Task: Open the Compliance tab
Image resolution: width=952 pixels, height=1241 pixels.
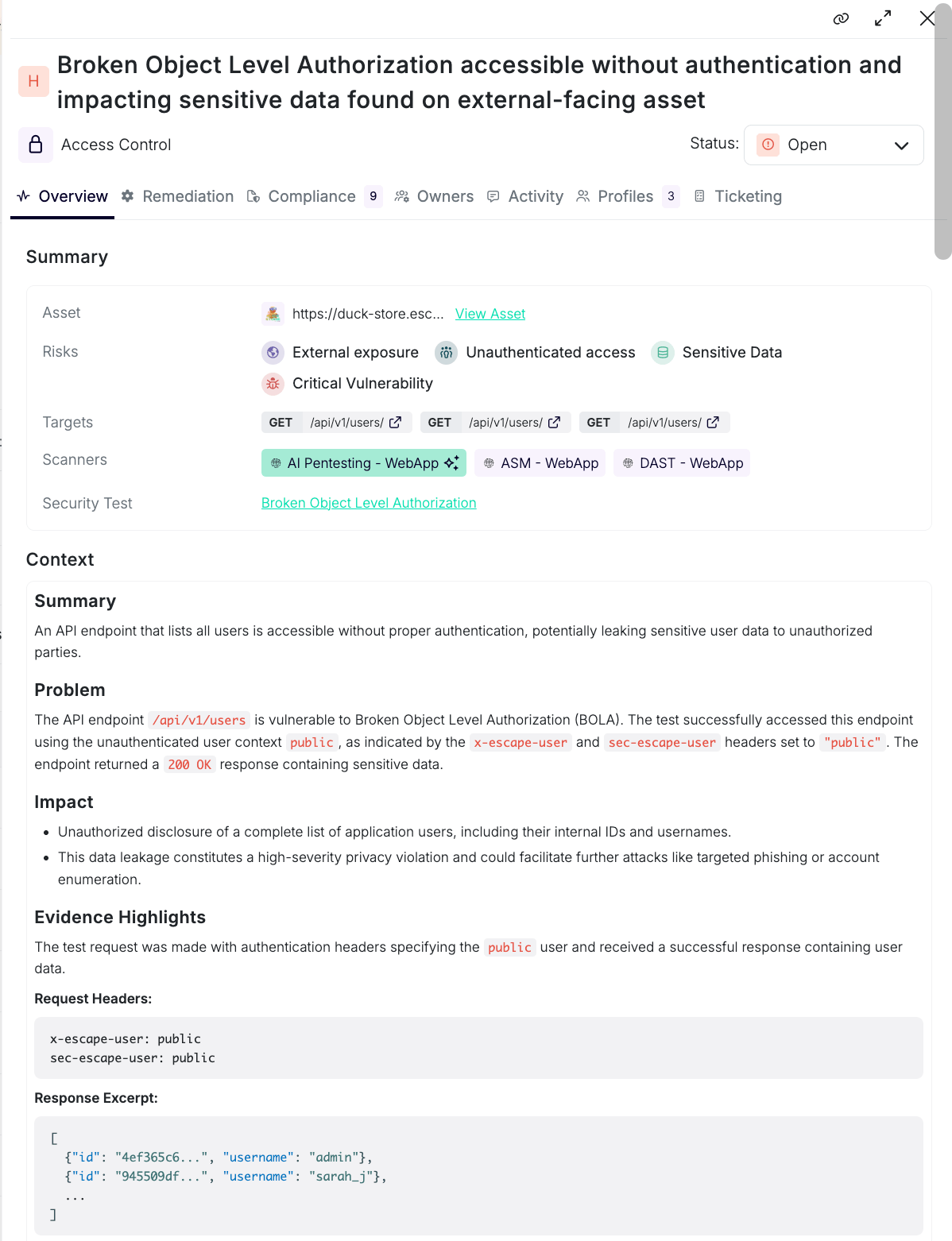Action: 312,196
